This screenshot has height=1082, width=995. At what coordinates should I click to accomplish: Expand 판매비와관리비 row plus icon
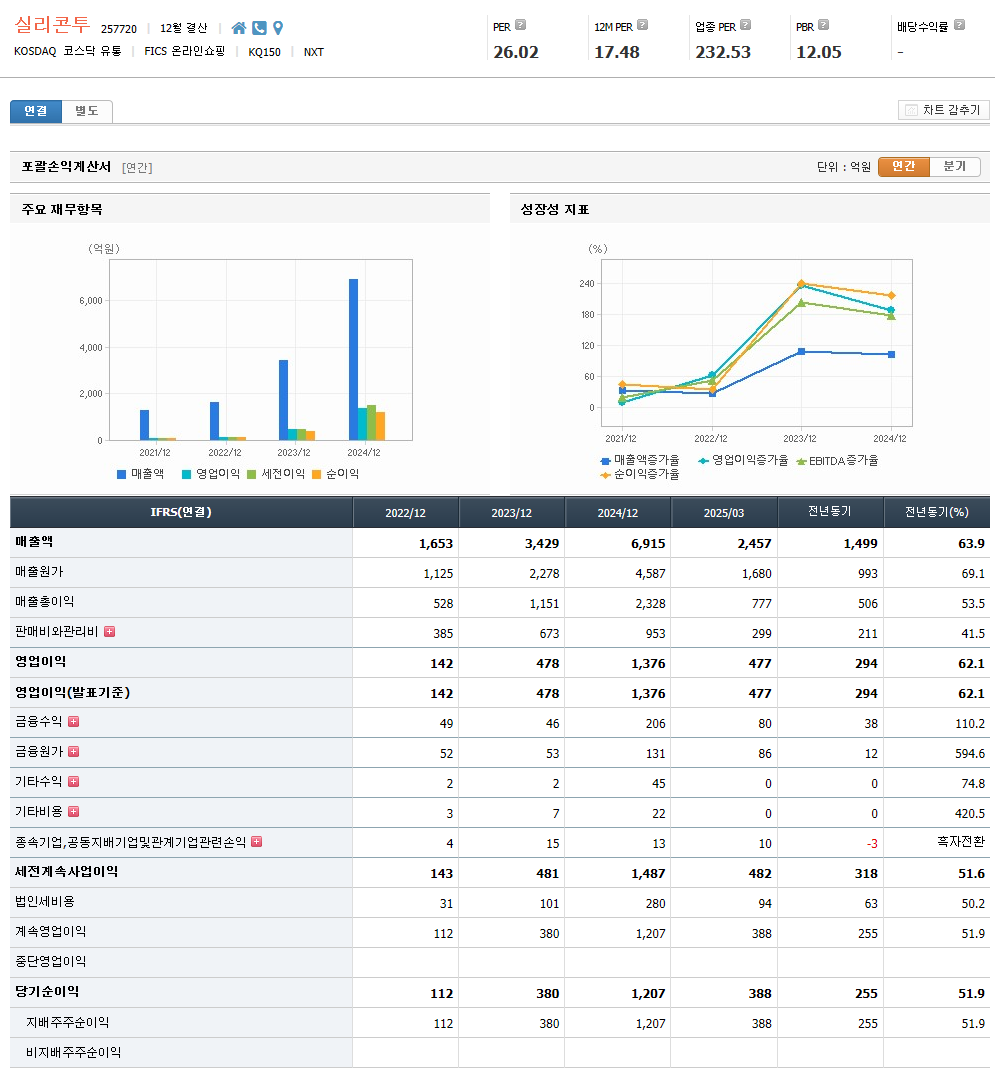click(x=109, y=631)
